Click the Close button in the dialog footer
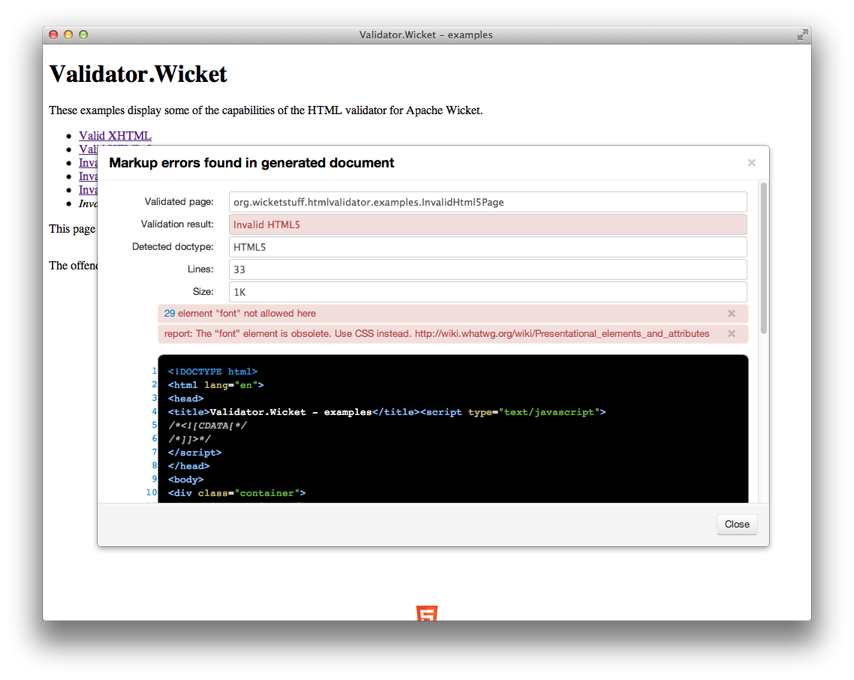 pyautogui.click(x=737, y=524)
